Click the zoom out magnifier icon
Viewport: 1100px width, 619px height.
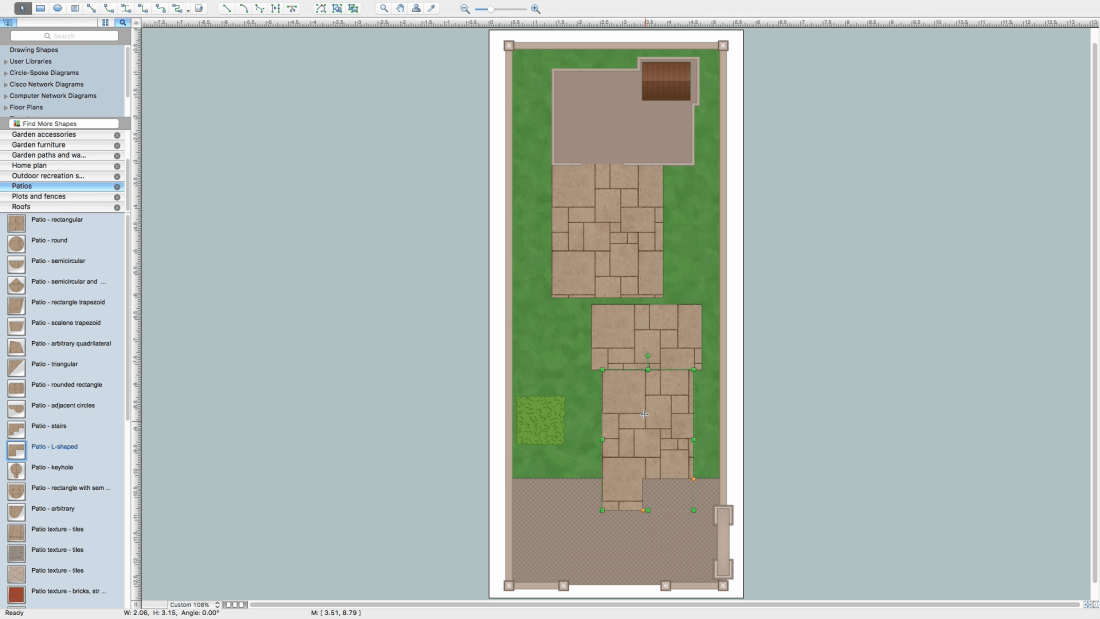[465, 9]
